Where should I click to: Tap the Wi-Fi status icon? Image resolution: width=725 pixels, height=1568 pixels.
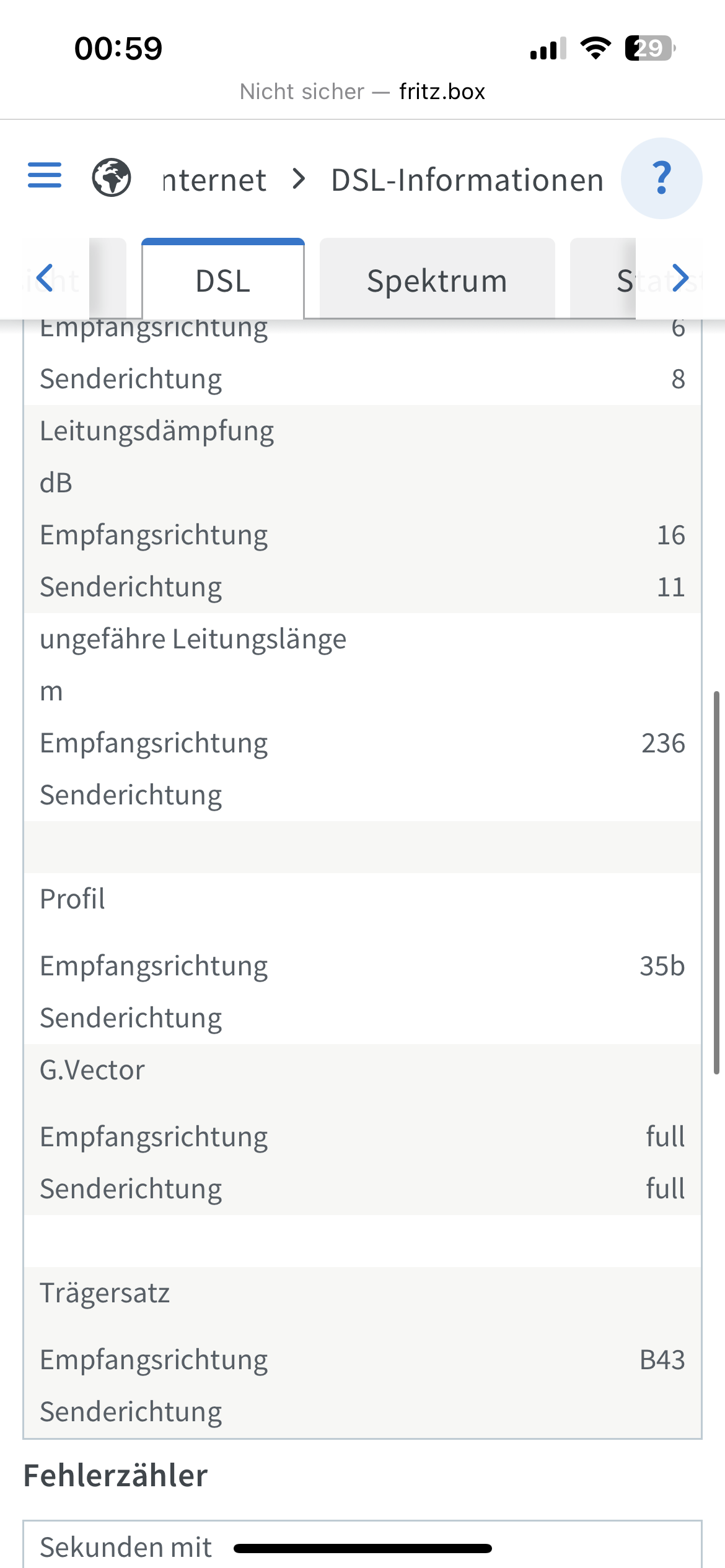pos(595,48)
